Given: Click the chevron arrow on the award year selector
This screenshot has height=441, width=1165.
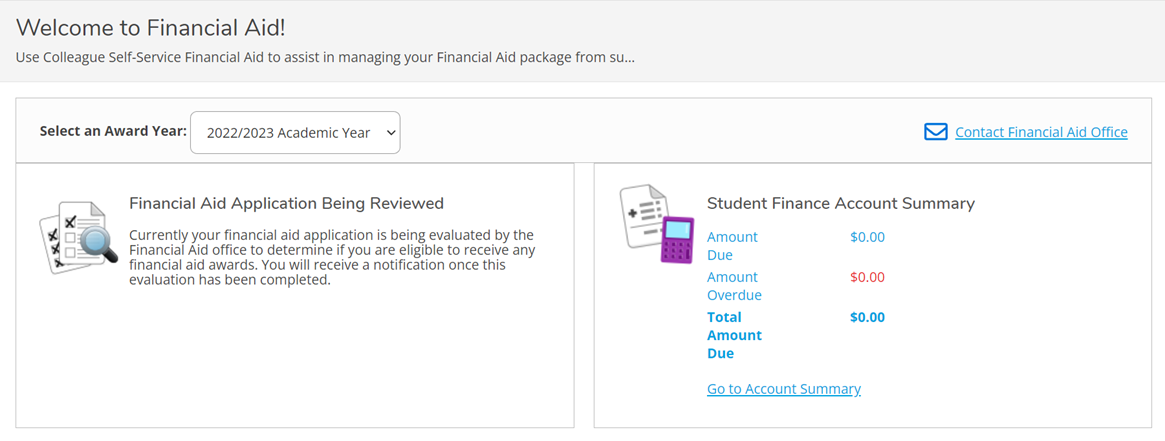Looking at the screenshot, I should pos(390,133).
